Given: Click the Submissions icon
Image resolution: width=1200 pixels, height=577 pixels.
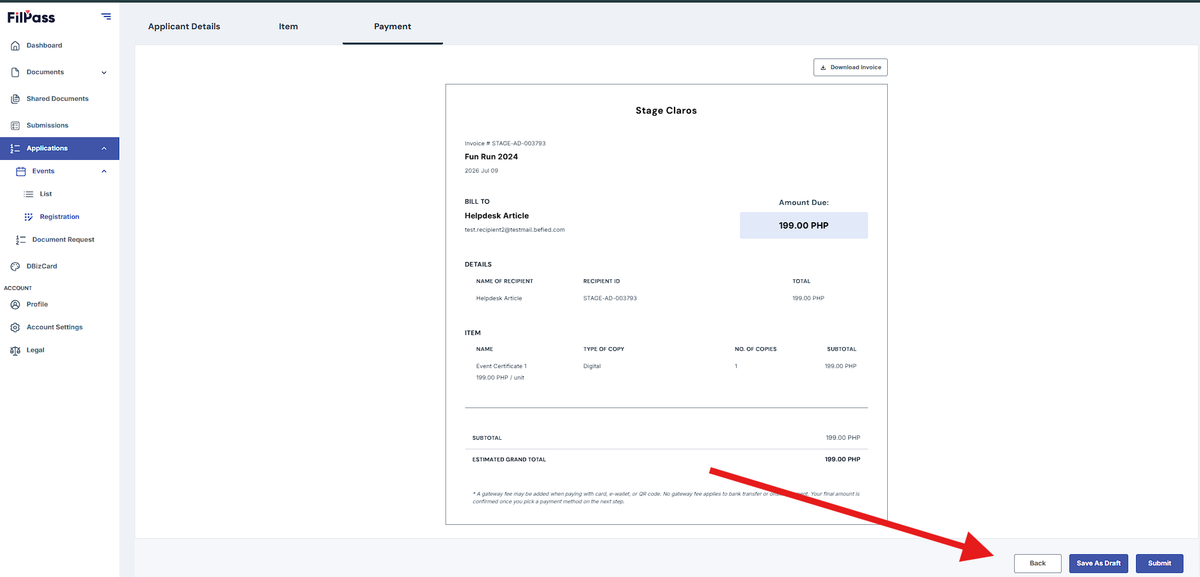Looking at the screenshot, I should (15, 126).
